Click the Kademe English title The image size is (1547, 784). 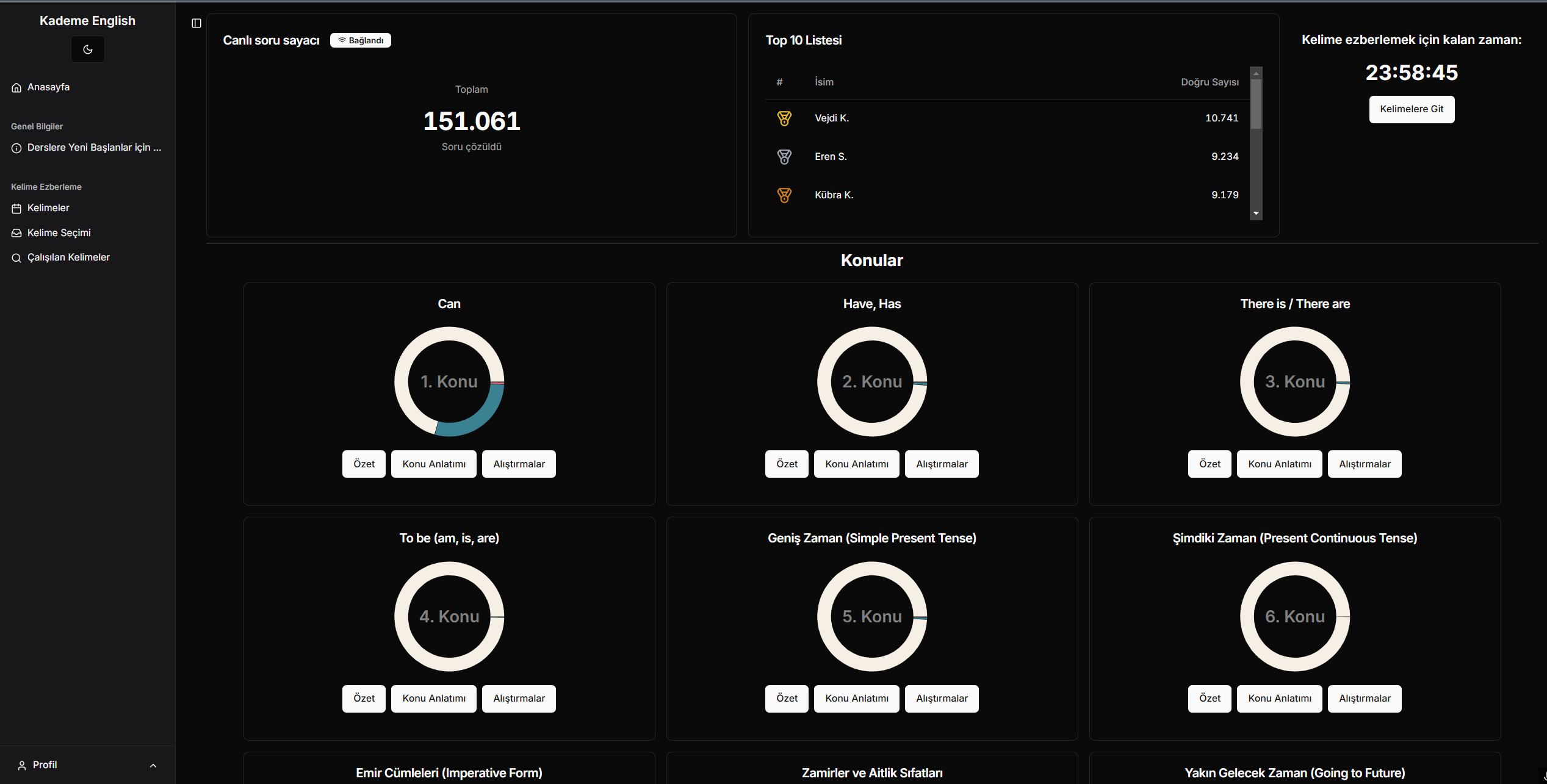coord(87,21)
